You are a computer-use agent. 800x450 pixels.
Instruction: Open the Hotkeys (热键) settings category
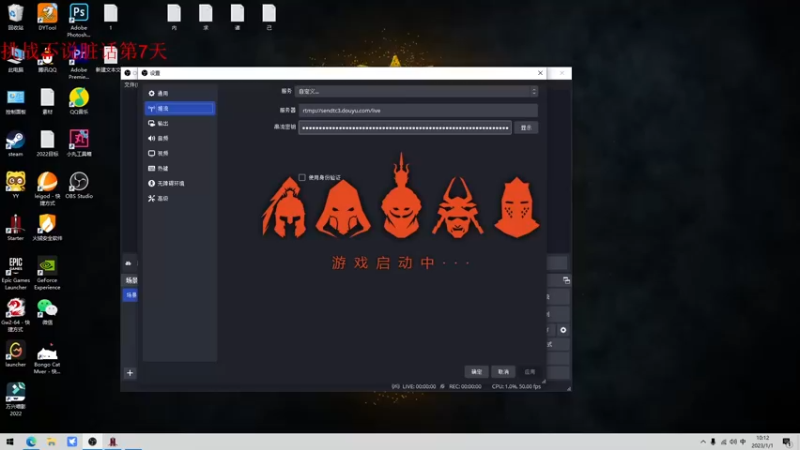(x=180, y=168)
